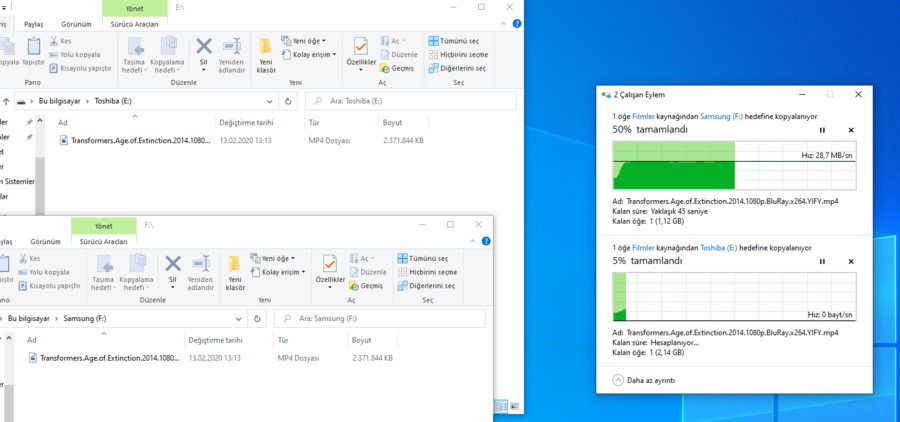Pause the copy to Toshiba (E:)
900x422 pixels.
point(822,261)
